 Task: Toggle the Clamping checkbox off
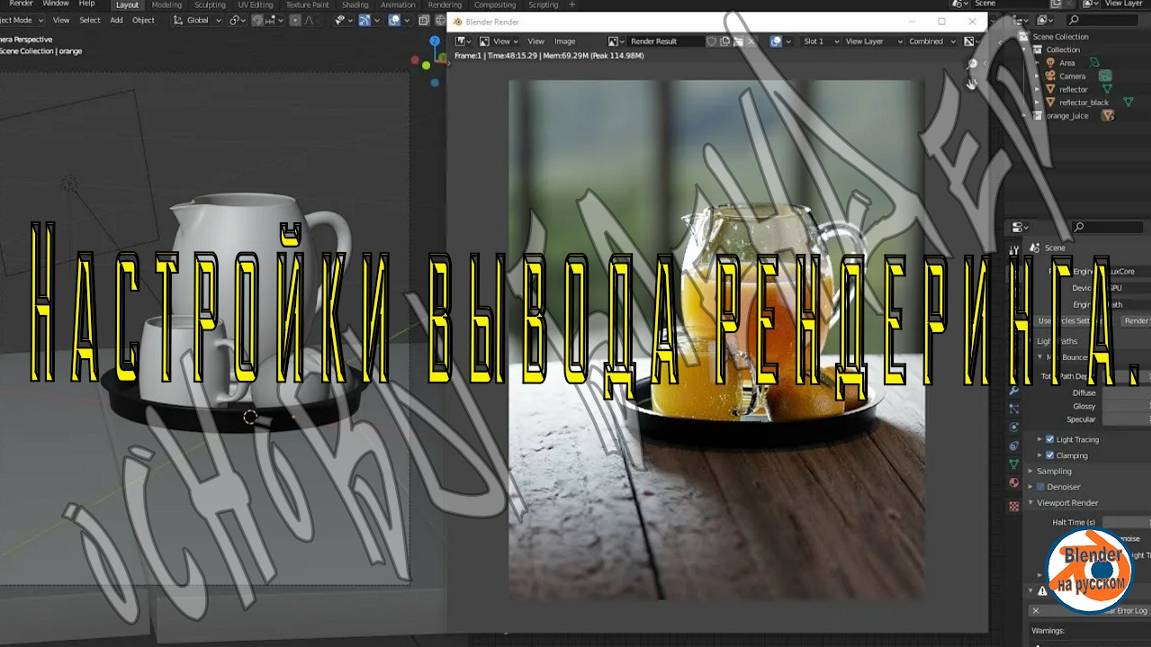pyautogui.click(x=1047, y=455)
